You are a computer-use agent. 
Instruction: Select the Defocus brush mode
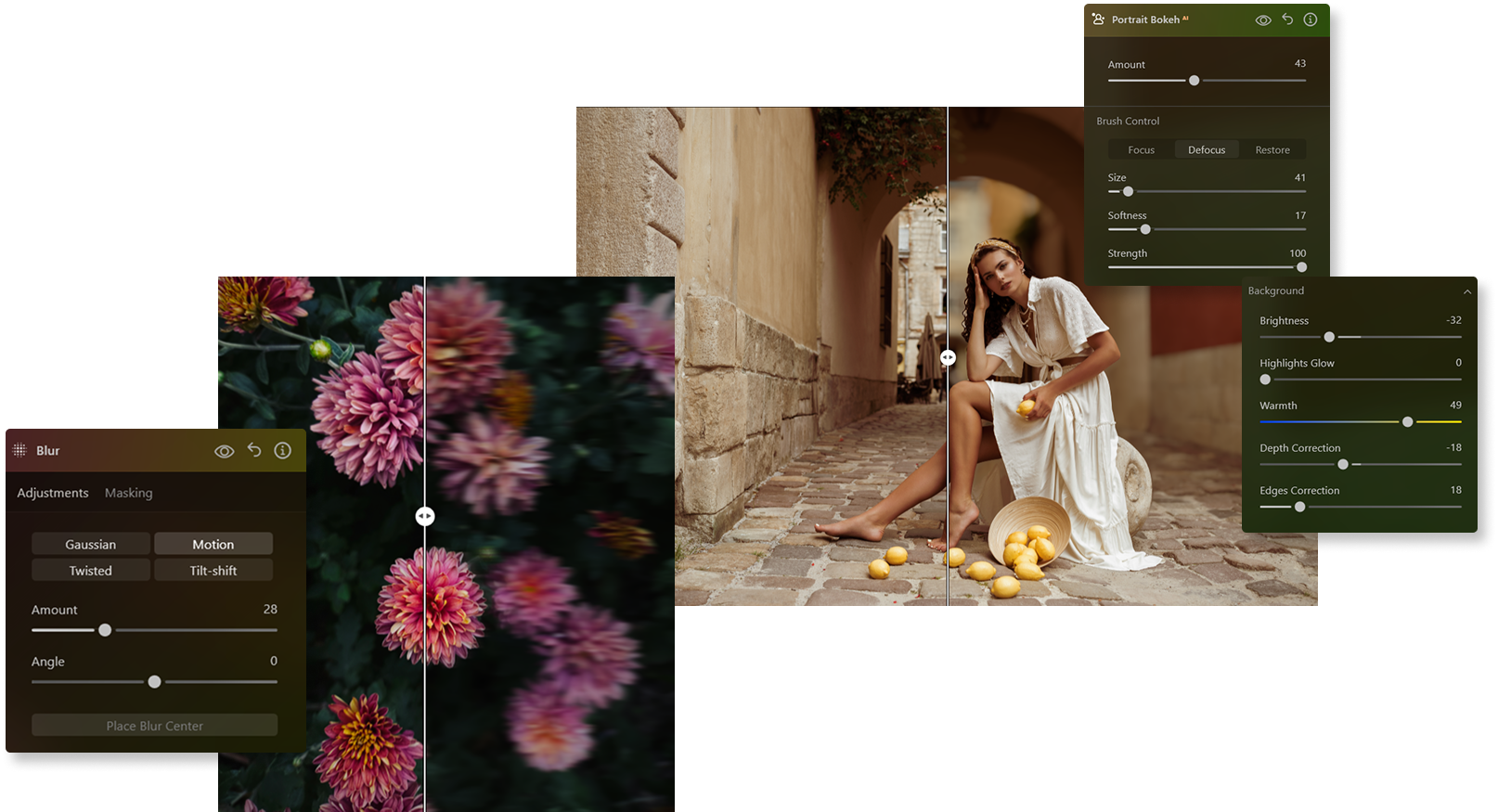click(x=1207, y=149)
